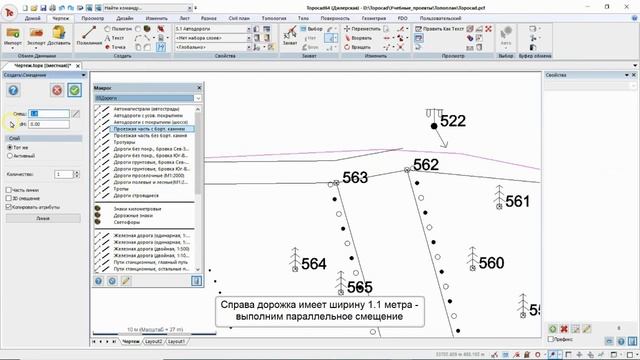The width and height of the screenshot is (640, 360).
Task: Enable the Часть линии checkbox
Action: (x=9, y=190)
